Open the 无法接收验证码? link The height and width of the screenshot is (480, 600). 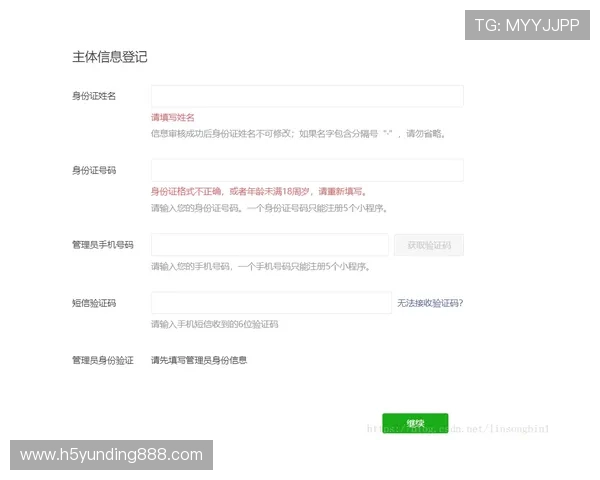(430, 303)
